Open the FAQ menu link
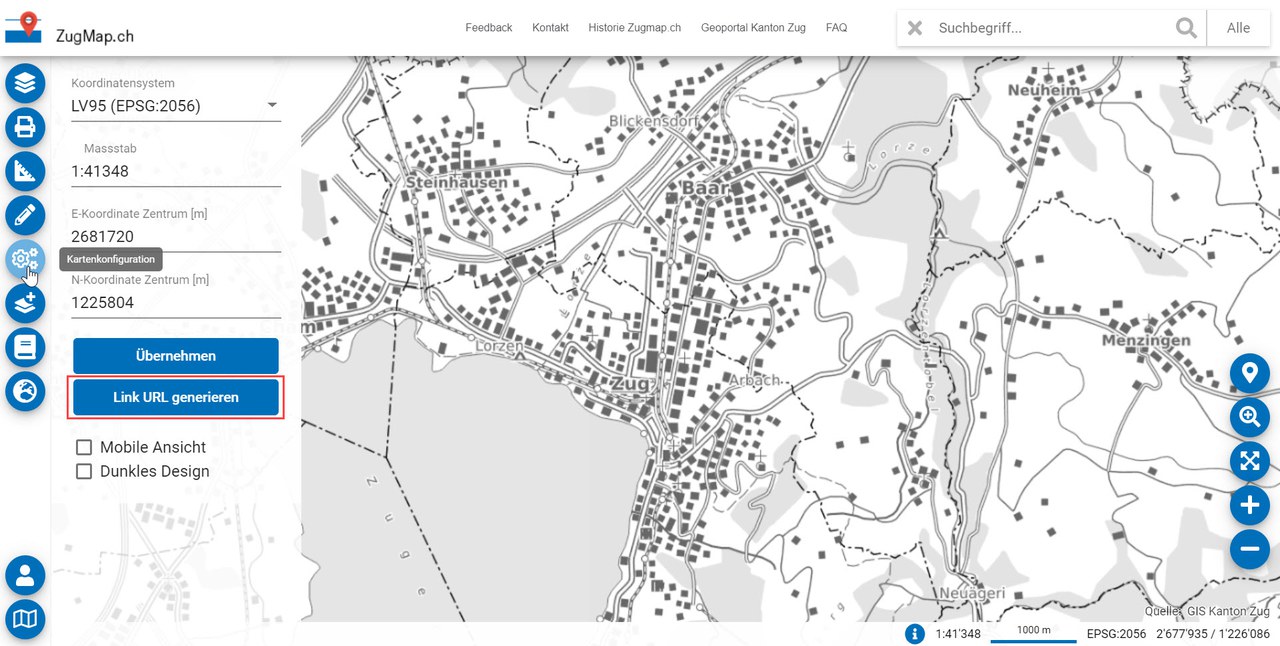The image size is (1280, 646). (x=836, y=28)
